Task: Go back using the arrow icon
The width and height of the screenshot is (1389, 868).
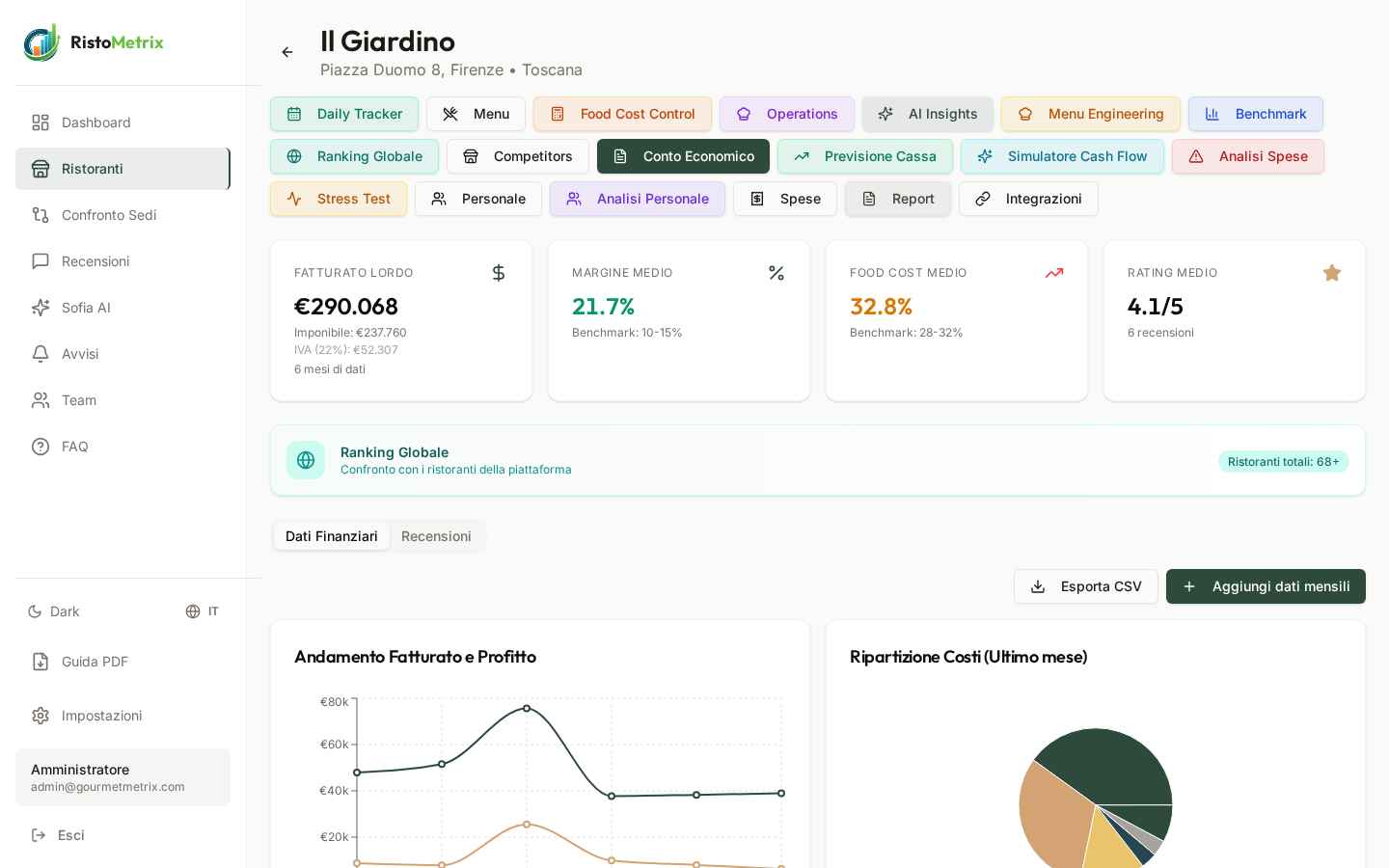Action: pos(287,52)
